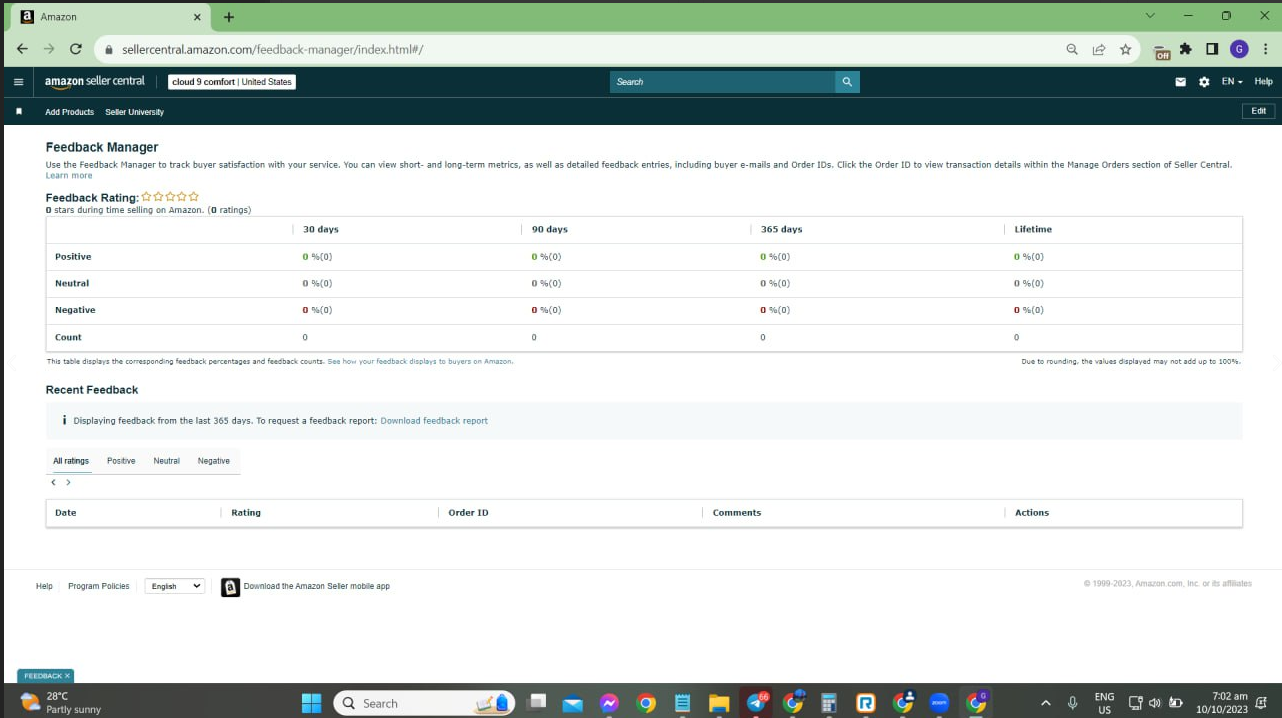
Task: Bookmark this page with the star icon
Action: coord(1126,49)
